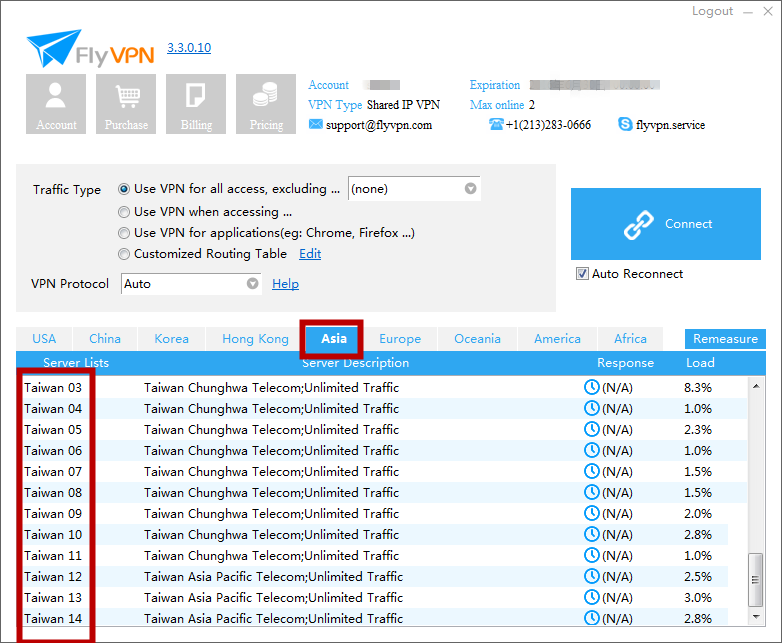Screen dimensions: 782x643
Task: Click the Skype icon for flyvpn.service
Action: (625, 124)
